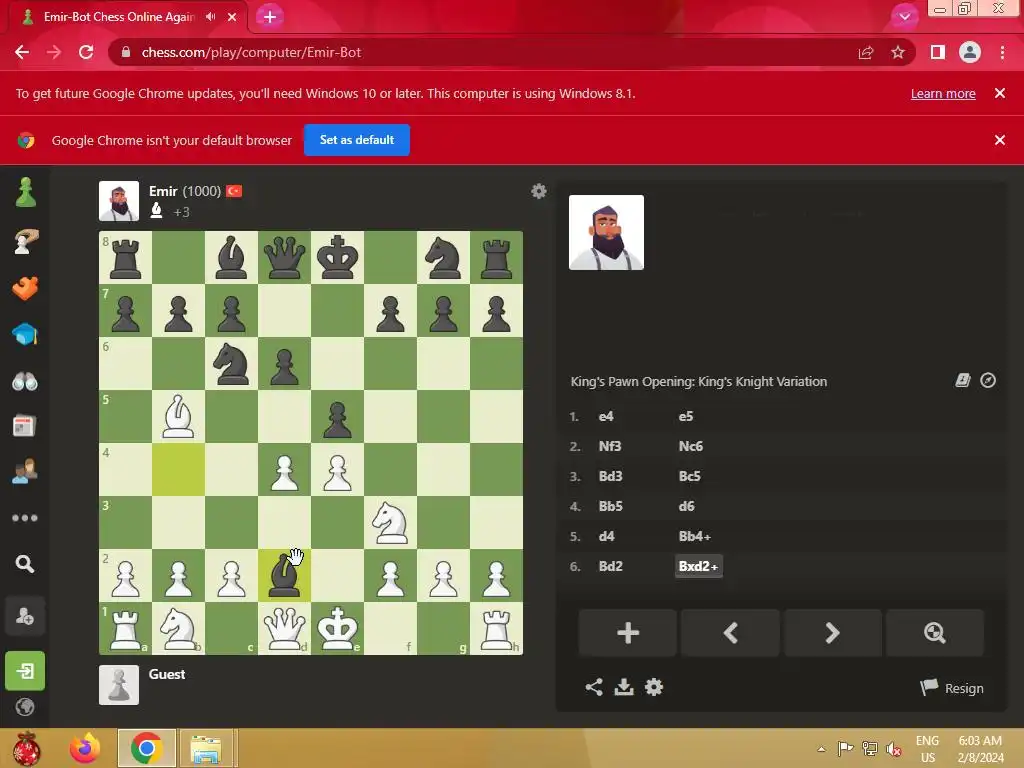1024x768 pixels.
Task: Expand the More three-dots sidebar menu
Action: click(x=25, y=518)
